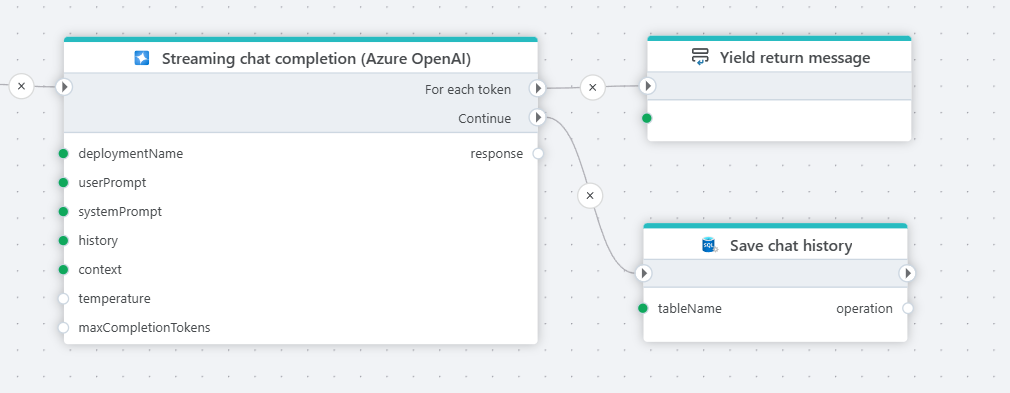Image resolution: width=1010 pixels, height=393 pixels.
Task: Click the Save chat history output arrow
Action: pyautogui.click(x=907, y=273)
